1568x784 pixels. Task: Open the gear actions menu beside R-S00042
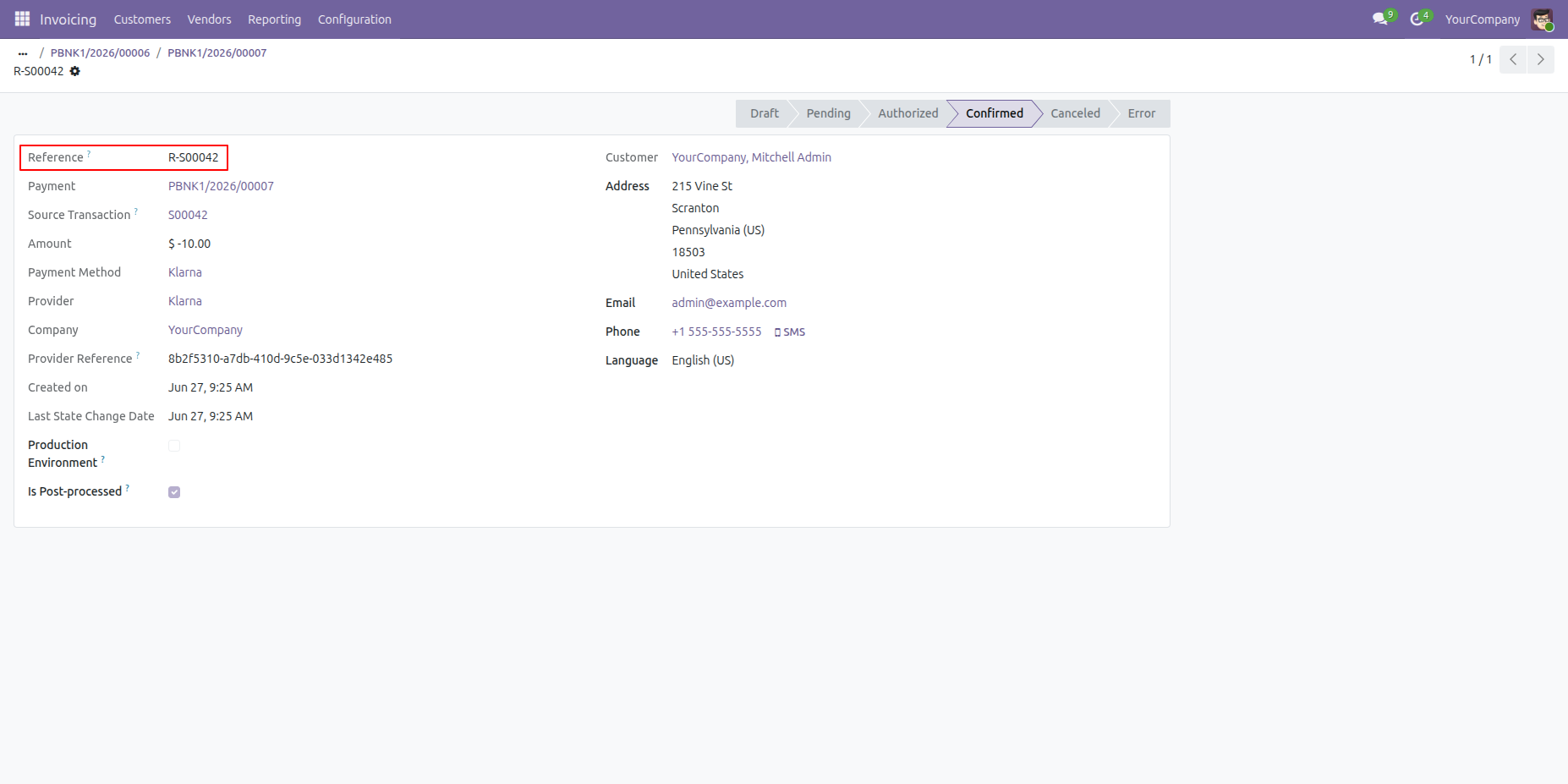75,71
